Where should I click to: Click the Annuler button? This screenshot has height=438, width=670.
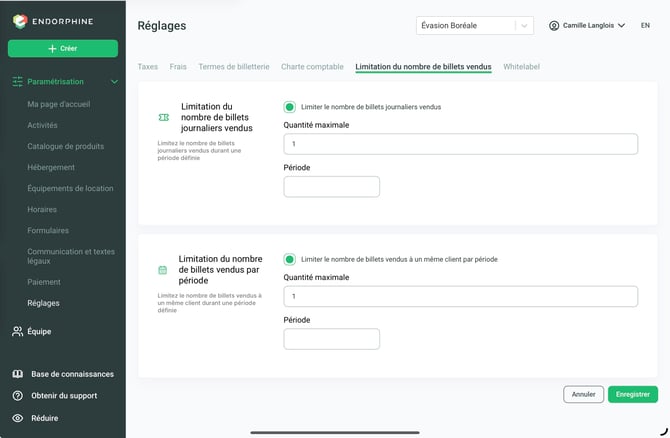pos(583,394)
